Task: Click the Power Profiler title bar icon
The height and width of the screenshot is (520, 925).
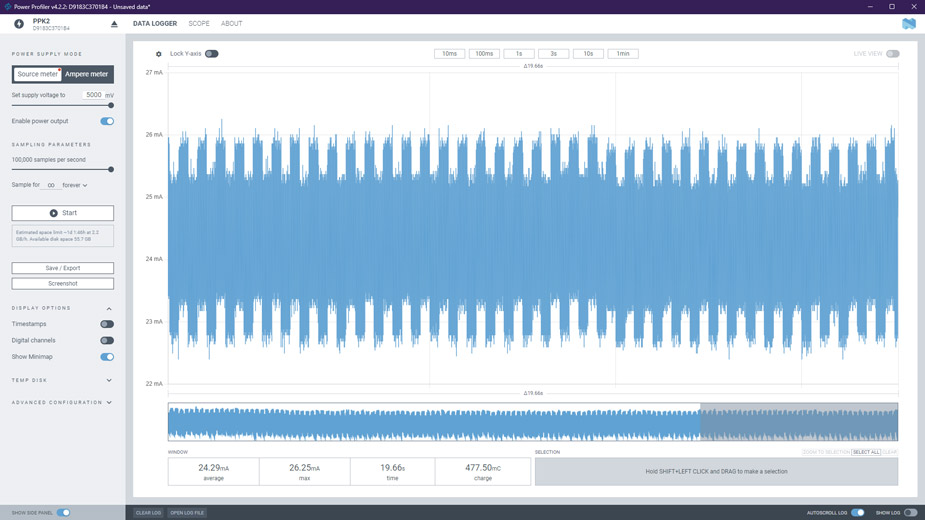Action: 7,6
